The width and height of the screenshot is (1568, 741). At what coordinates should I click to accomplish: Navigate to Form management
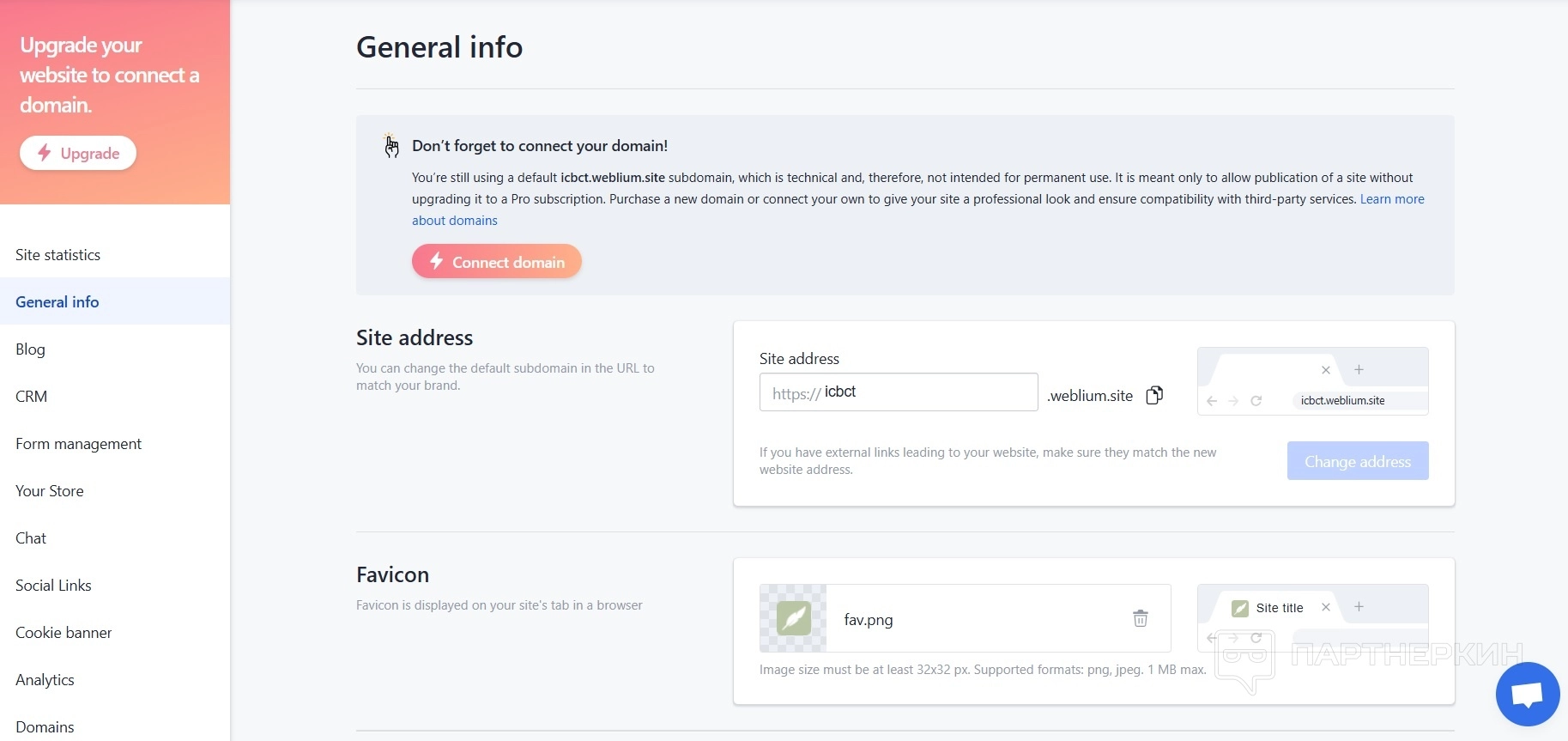pos(79,444)
